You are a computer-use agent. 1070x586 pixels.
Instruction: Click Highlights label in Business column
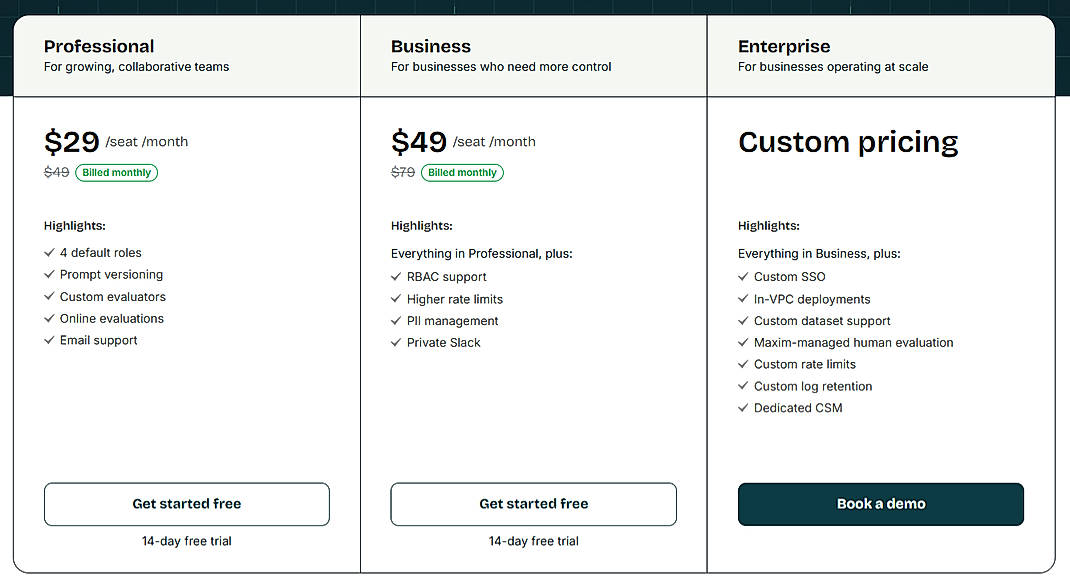click(422, 226)
